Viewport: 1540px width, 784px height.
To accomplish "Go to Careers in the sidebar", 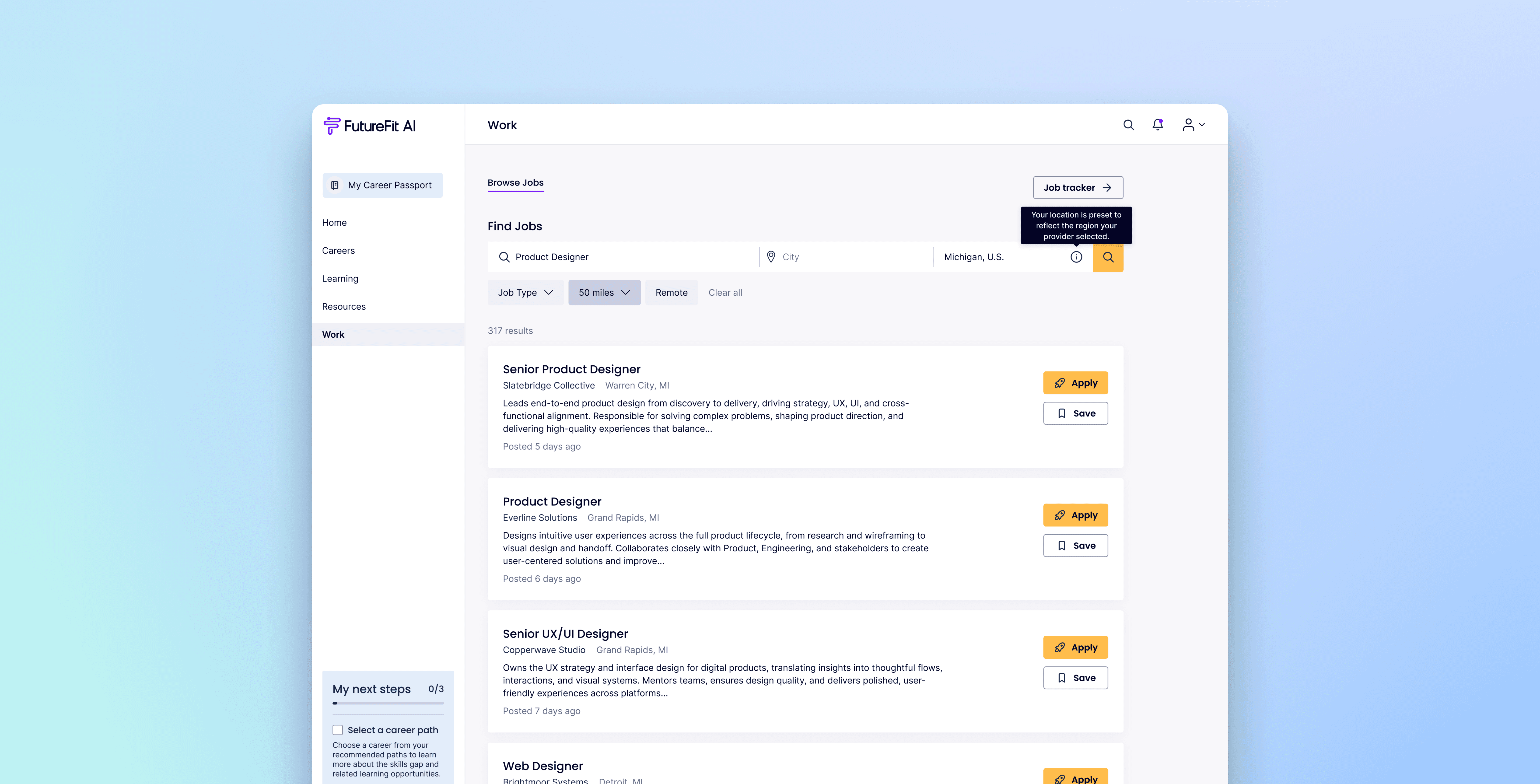I will coord(338,251).
